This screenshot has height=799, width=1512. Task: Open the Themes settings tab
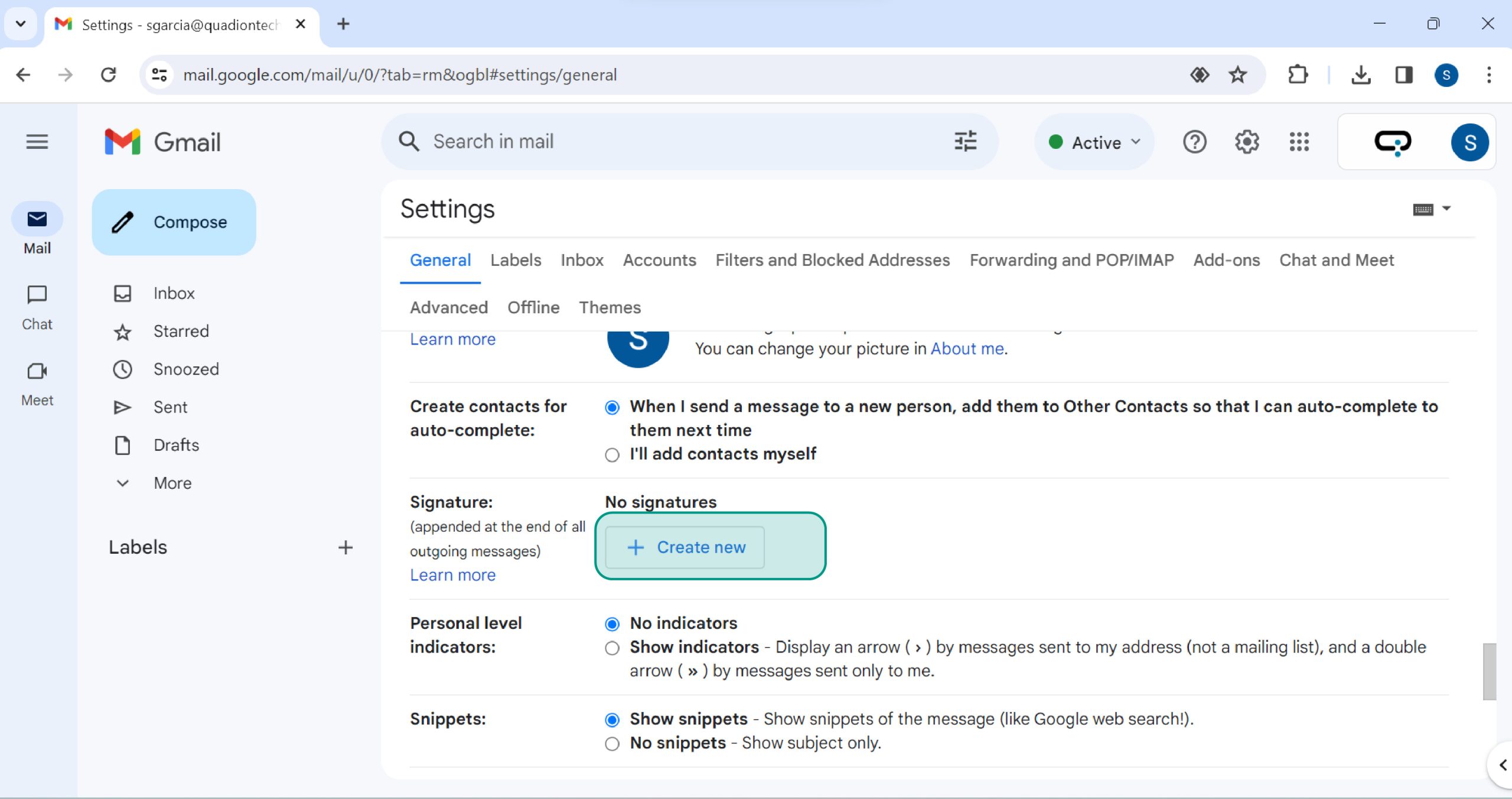pos(610,307)
